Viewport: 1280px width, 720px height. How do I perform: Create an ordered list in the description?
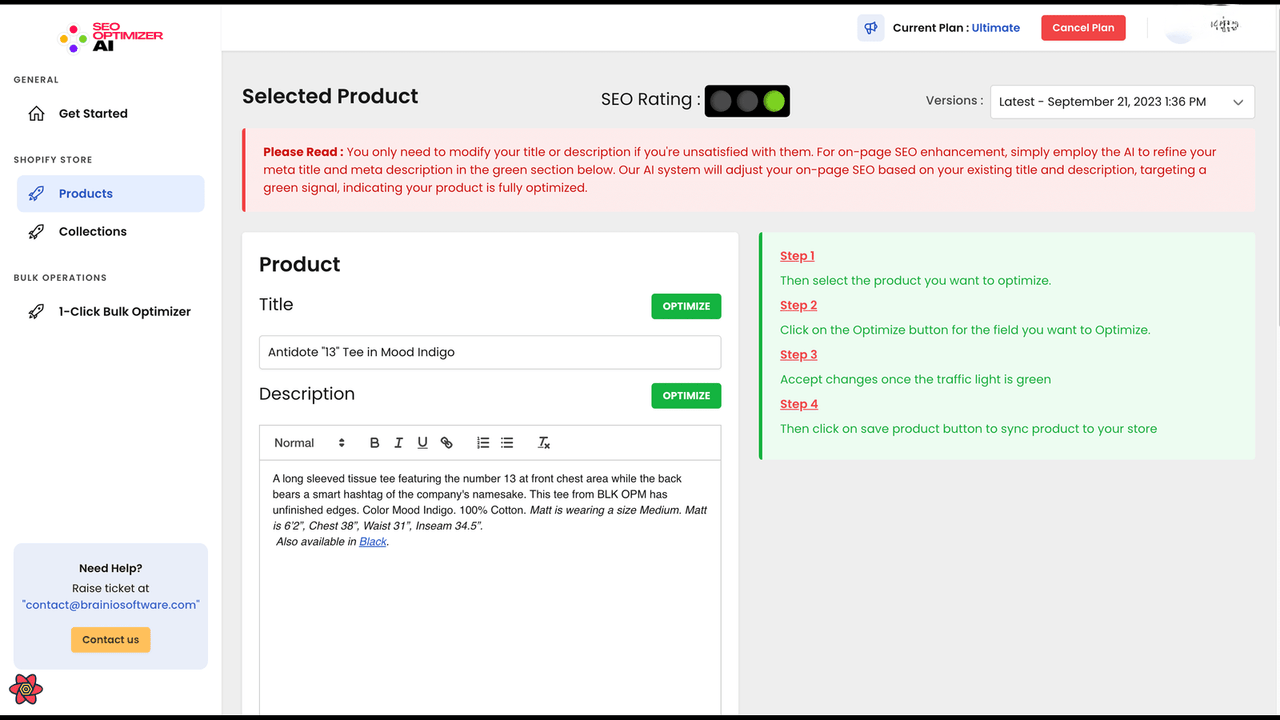(x=482, y=442)
